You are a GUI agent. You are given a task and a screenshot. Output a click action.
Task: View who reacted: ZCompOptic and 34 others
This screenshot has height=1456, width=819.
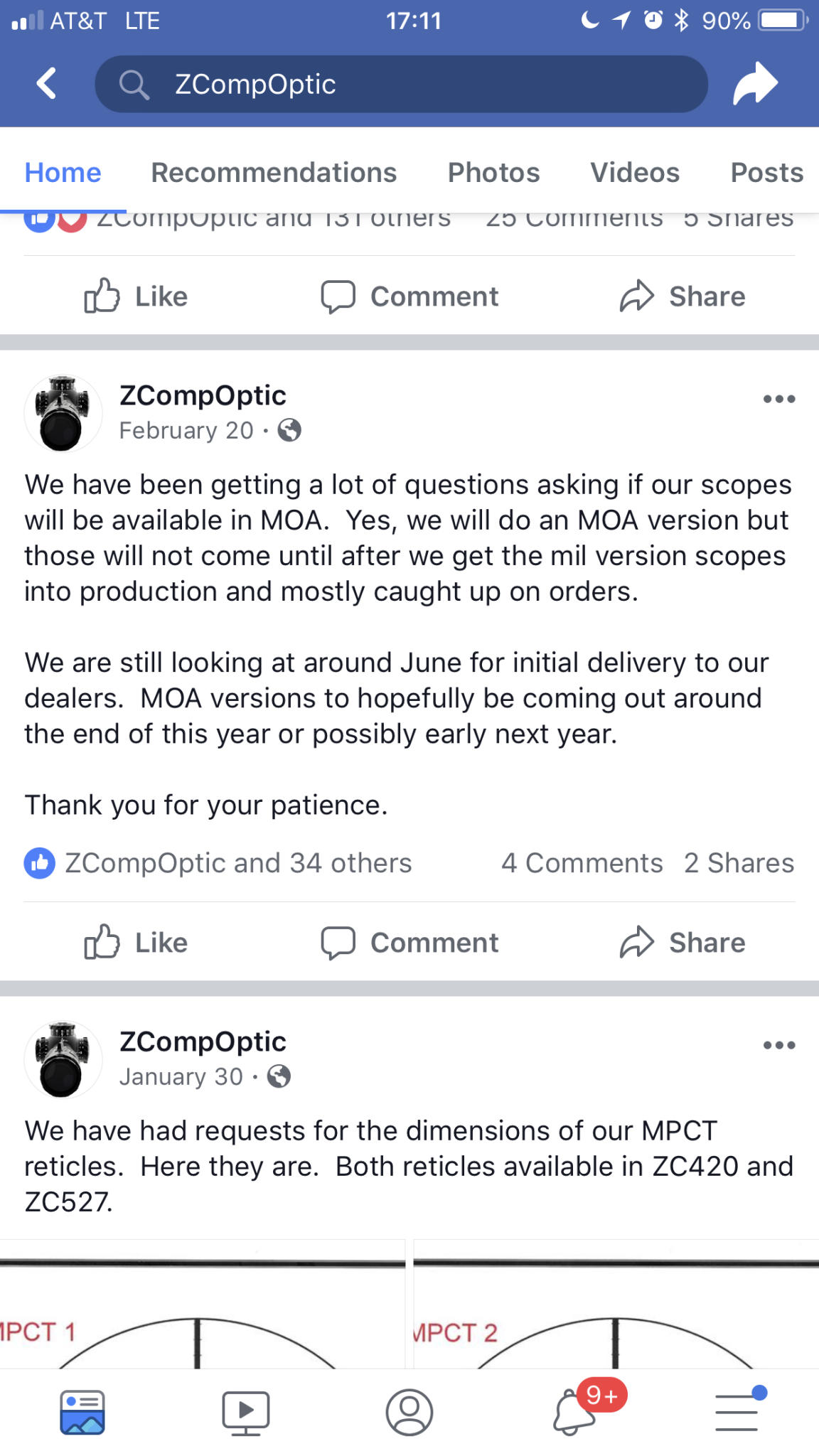click(x=237, y=863)
